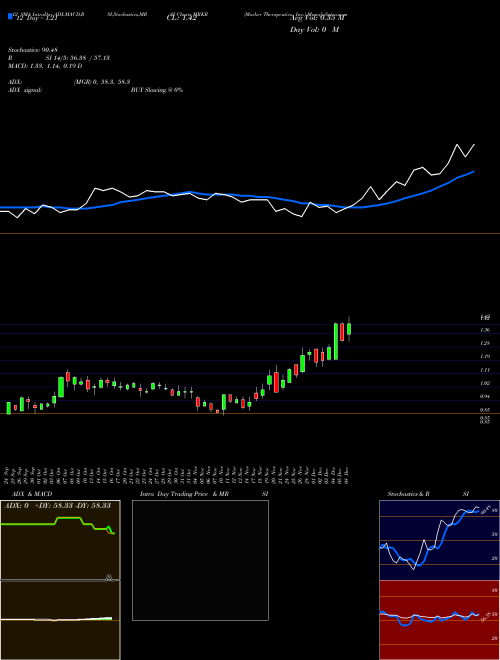Click the "(MGR) 0, 58.3, 58.3" ADX values

coord(102,83)
